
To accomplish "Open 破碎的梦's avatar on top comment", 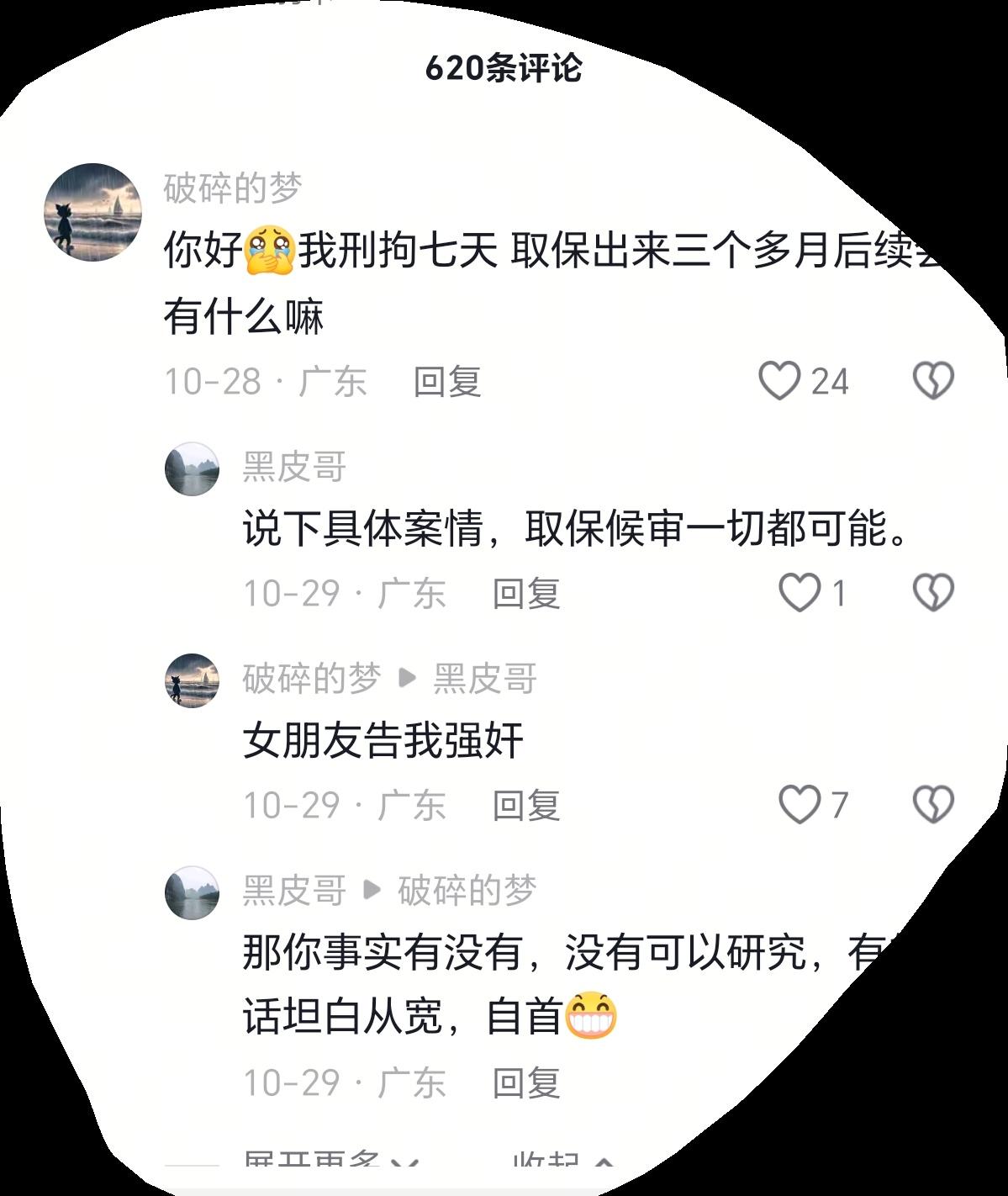I will point(92,212).
